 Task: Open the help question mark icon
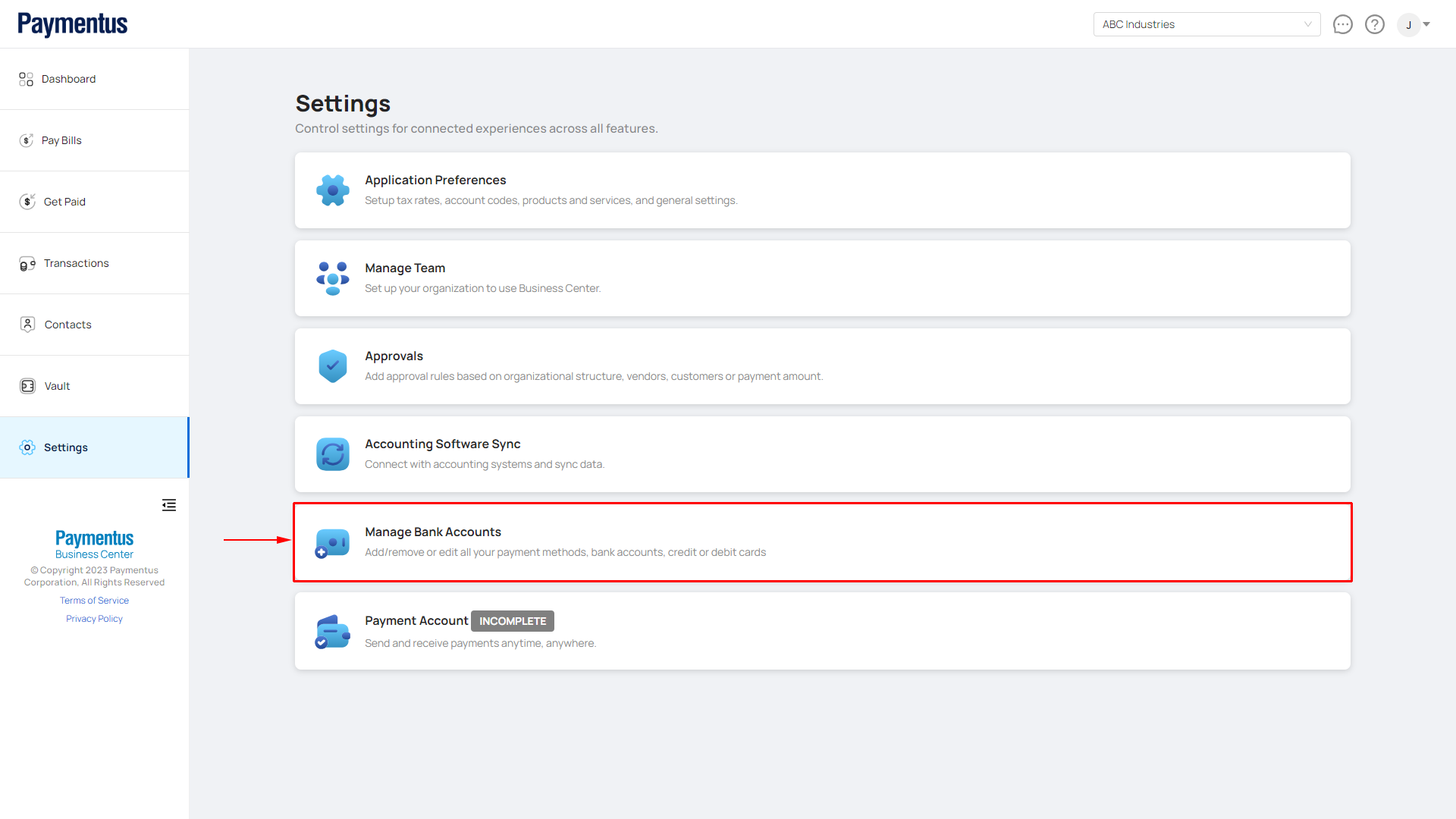coord(1374,24)
